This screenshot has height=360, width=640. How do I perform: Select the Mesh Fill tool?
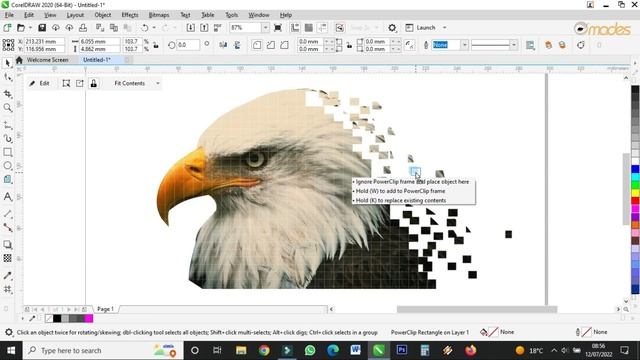[x=7, y=289]
